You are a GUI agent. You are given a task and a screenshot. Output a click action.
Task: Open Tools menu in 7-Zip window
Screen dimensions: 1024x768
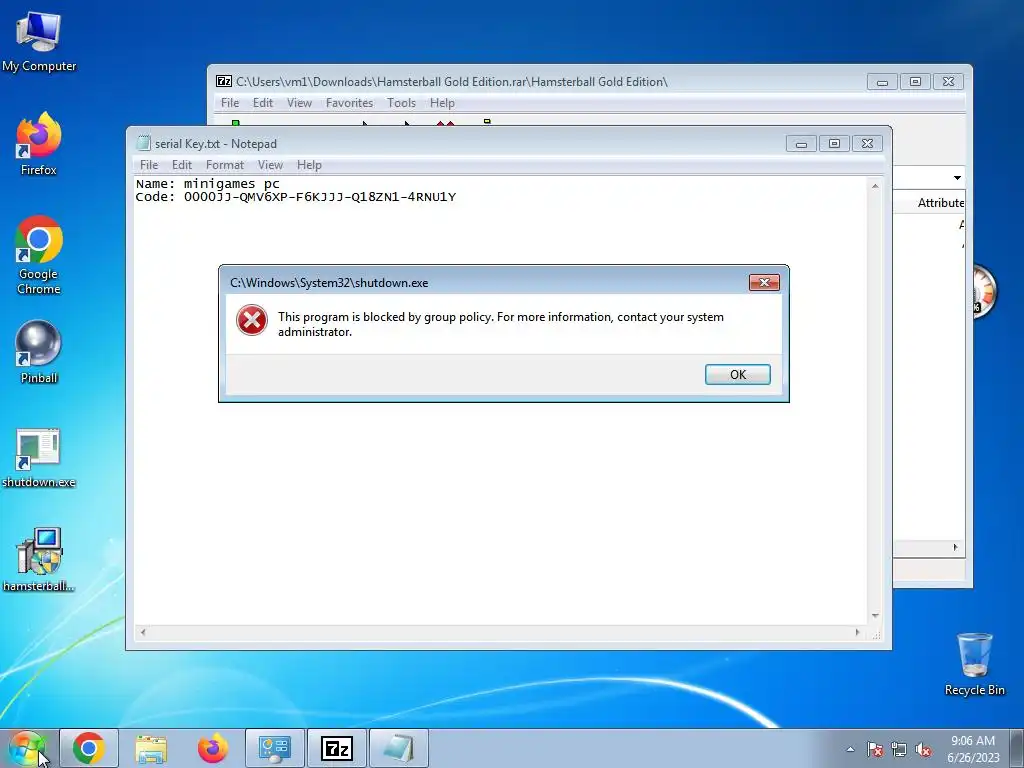[401, 103]
